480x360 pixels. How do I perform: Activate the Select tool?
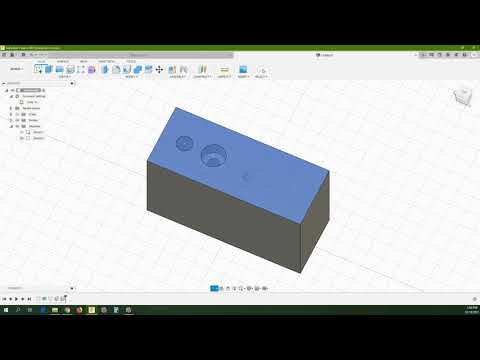pos(262,70)
